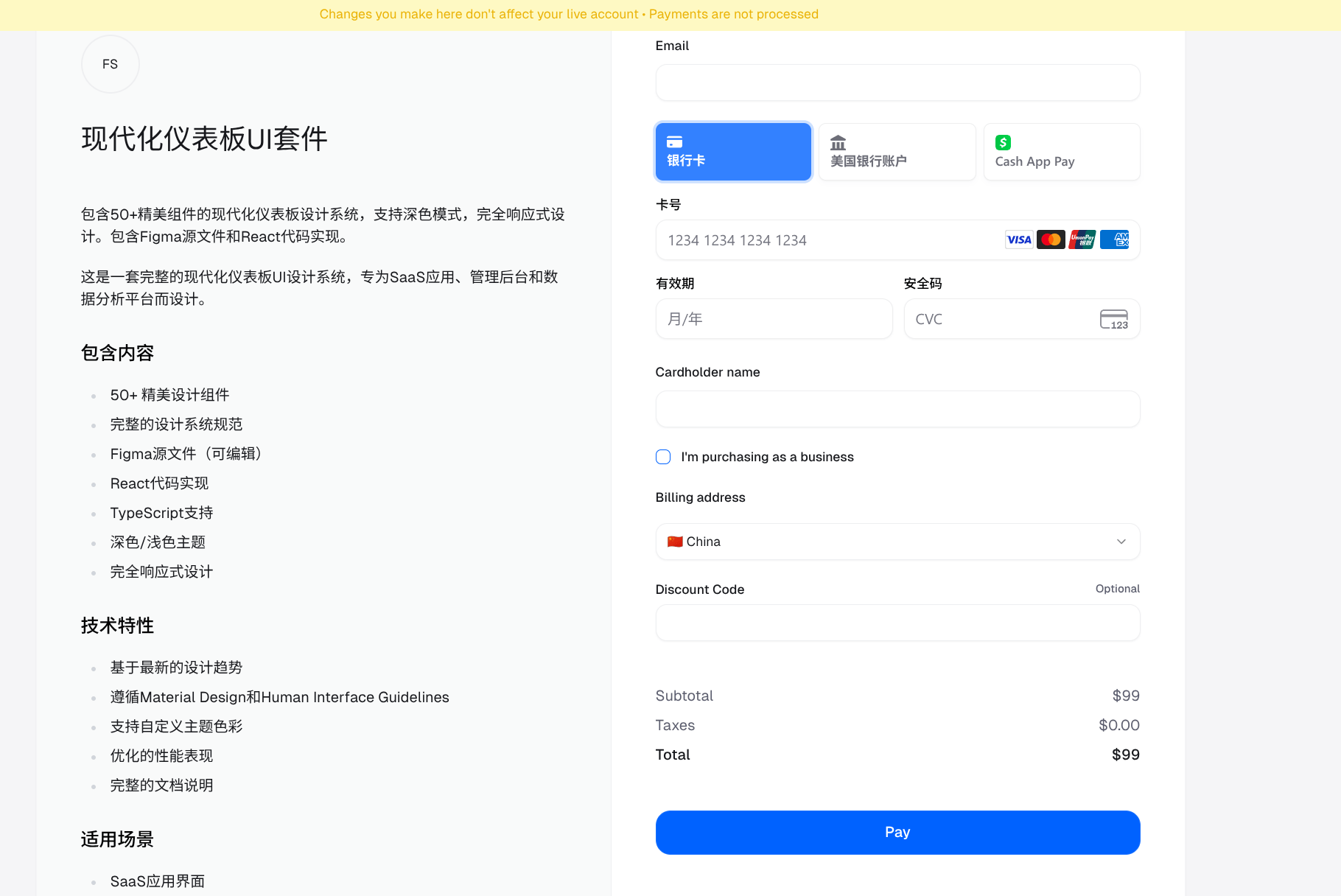Focus the Email input field
Viewport: 1341px width, 896px height.
897,83
